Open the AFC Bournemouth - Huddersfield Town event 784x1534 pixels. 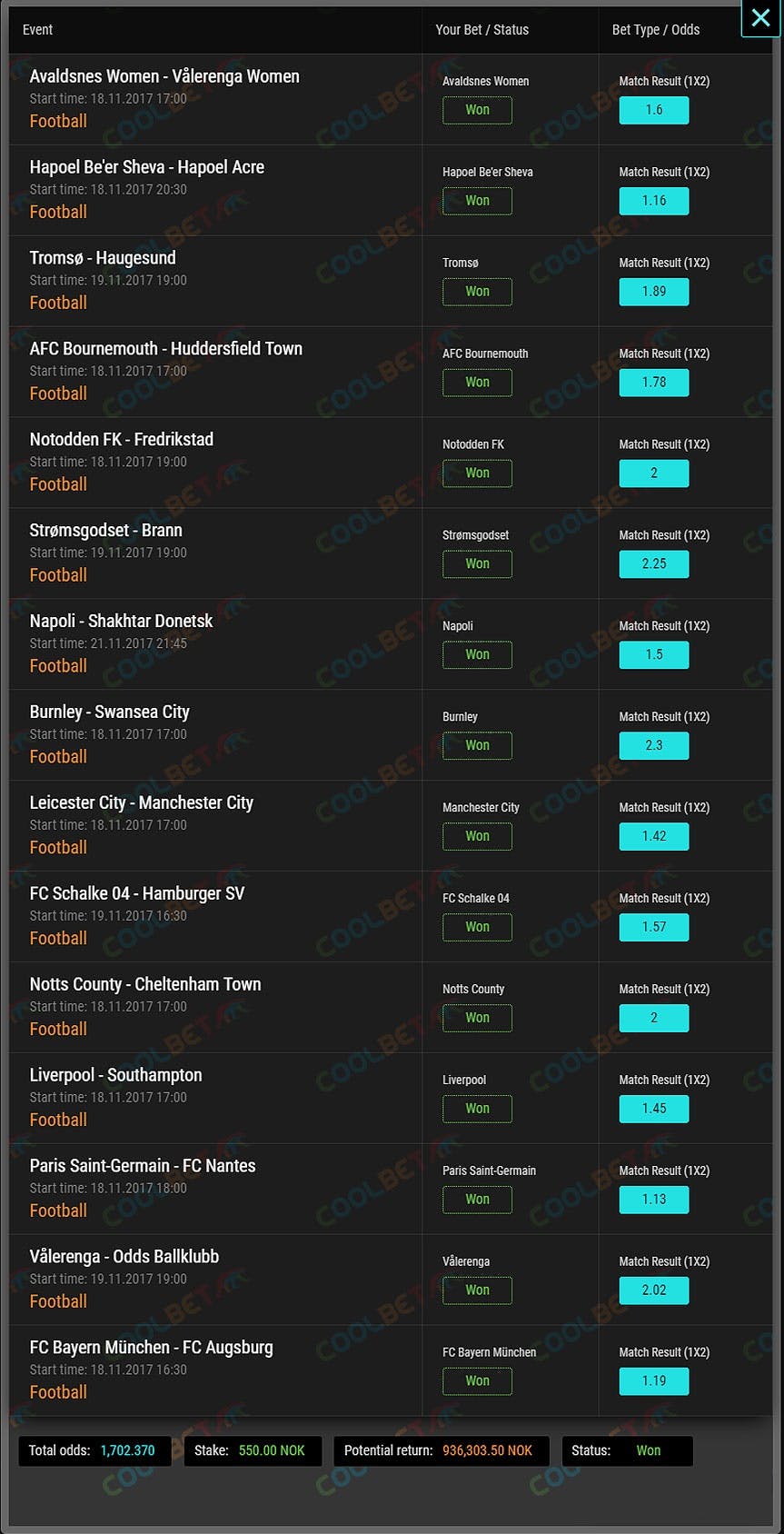pyautogui.click(x=165, y=349)
